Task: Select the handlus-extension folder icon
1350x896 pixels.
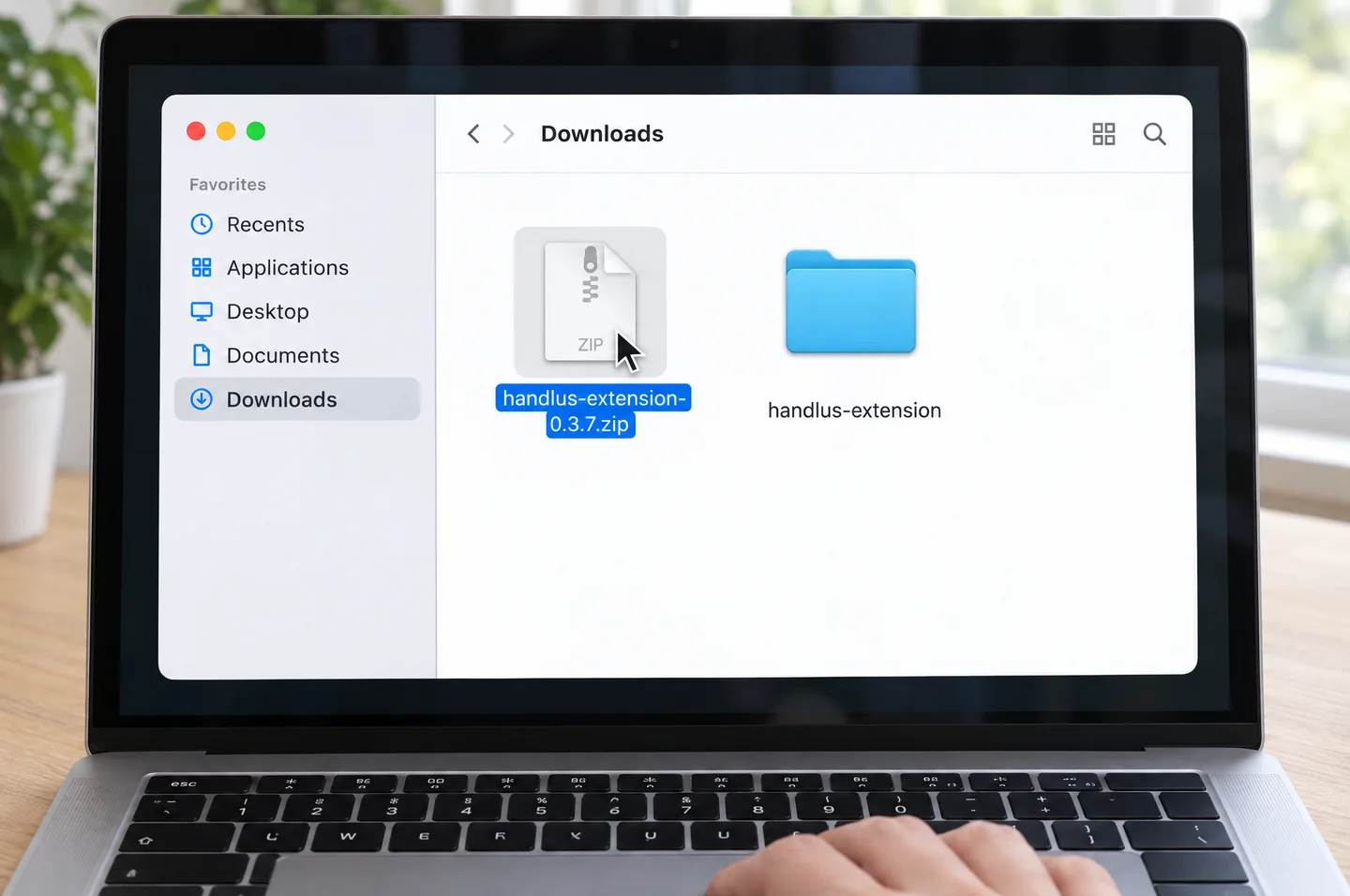Action: tap(850, 302)
